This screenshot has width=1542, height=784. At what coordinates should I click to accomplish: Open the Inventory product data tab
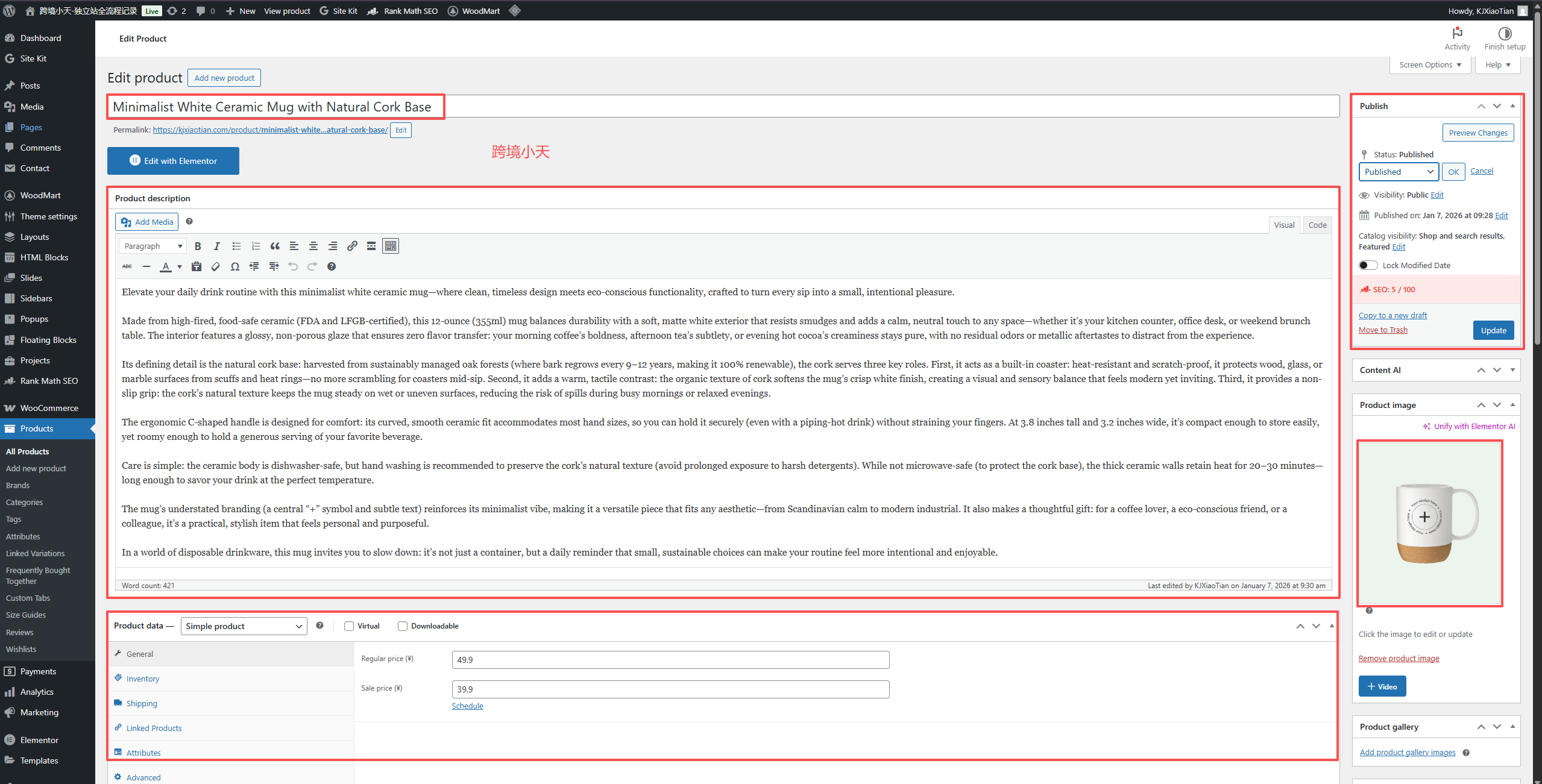[x=143, y=679]
